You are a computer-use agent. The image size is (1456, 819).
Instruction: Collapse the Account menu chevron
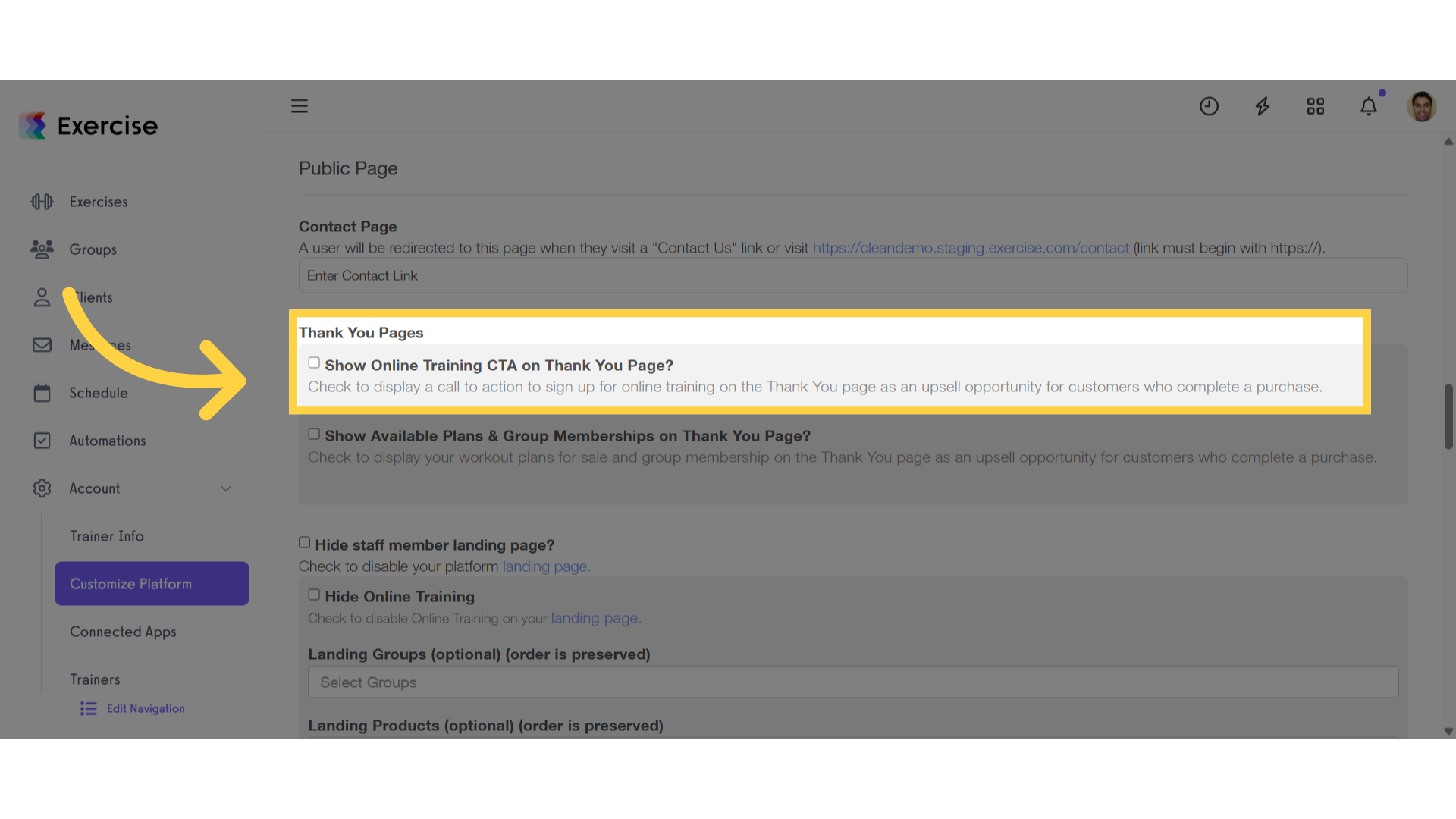click(226, 488)
